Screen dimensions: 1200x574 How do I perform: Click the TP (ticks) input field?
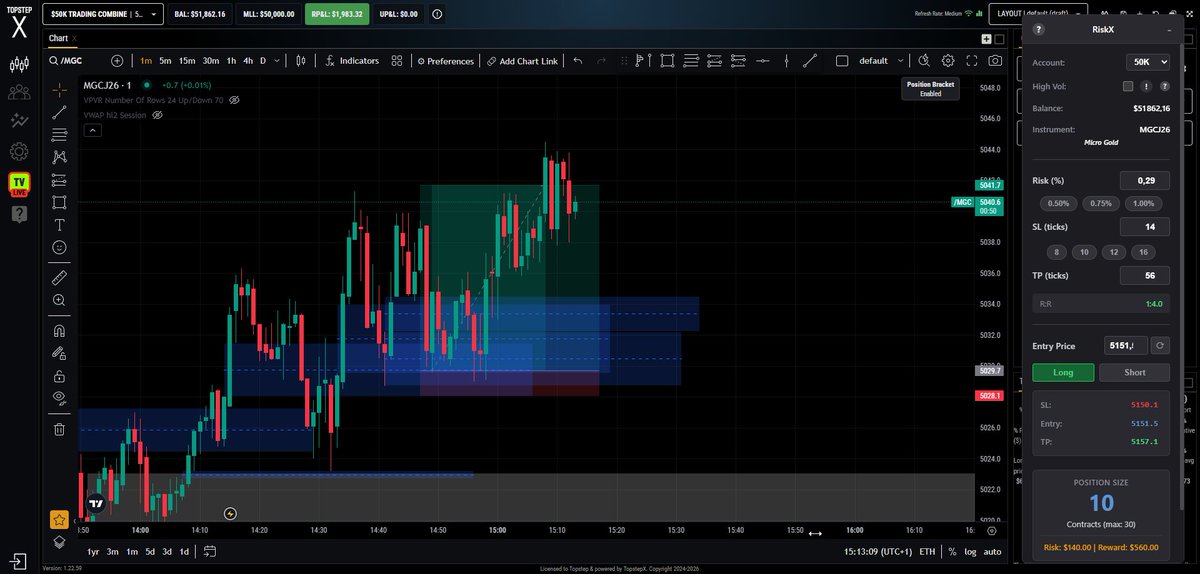[x=1145, y=275]
